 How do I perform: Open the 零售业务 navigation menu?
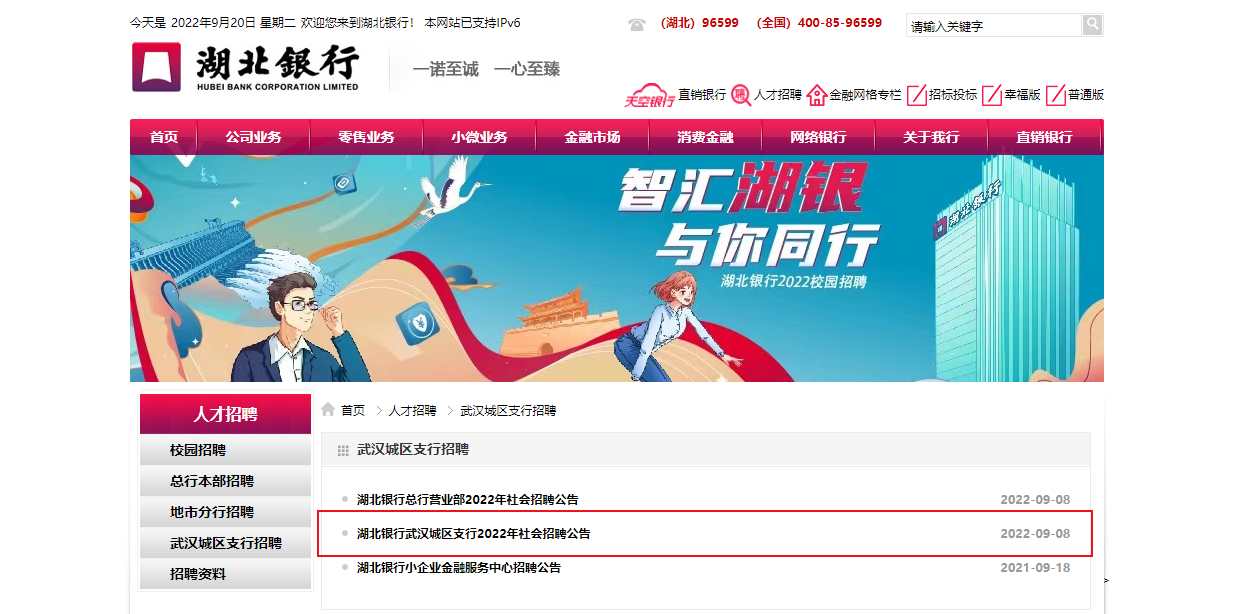click(x=366, y=137)
